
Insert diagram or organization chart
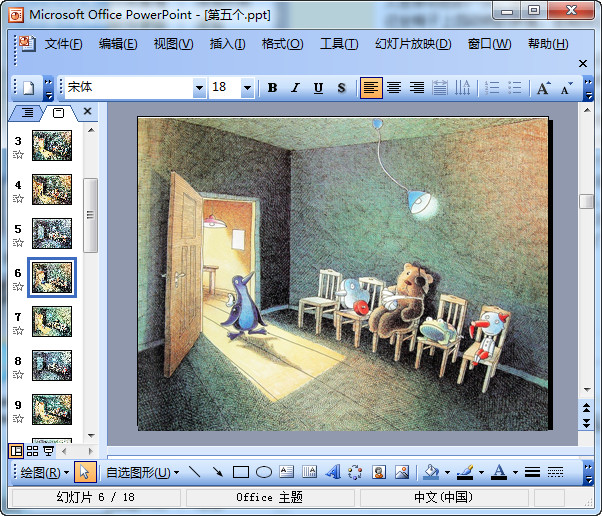[355, 472]
